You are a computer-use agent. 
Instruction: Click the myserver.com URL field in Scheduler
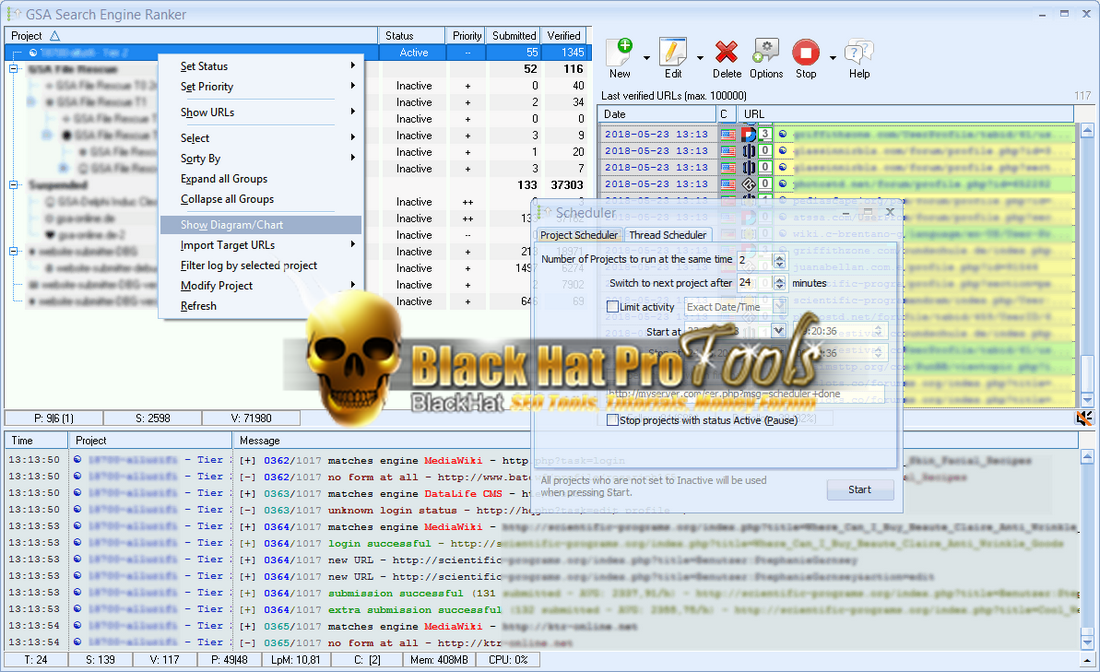pos(745,394)
